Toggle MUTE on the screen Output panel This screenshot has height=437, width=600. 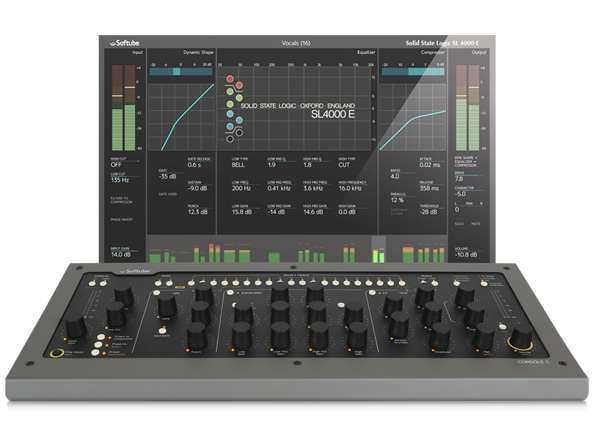click(476, 224)
